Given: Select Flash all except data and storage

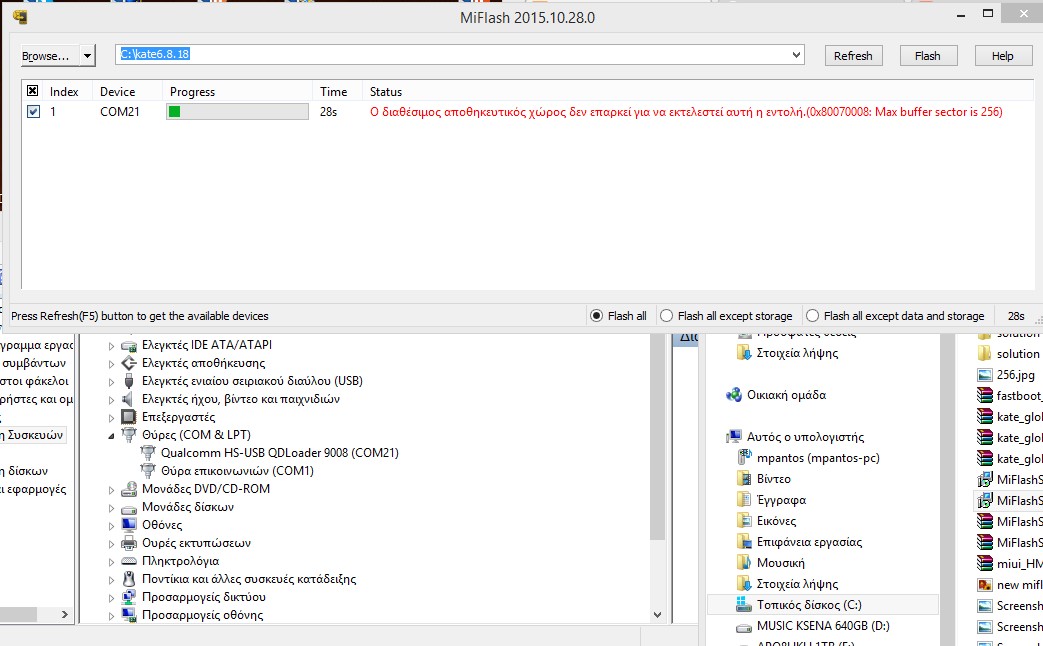Looking at the screenshot, I should (813, 316).
